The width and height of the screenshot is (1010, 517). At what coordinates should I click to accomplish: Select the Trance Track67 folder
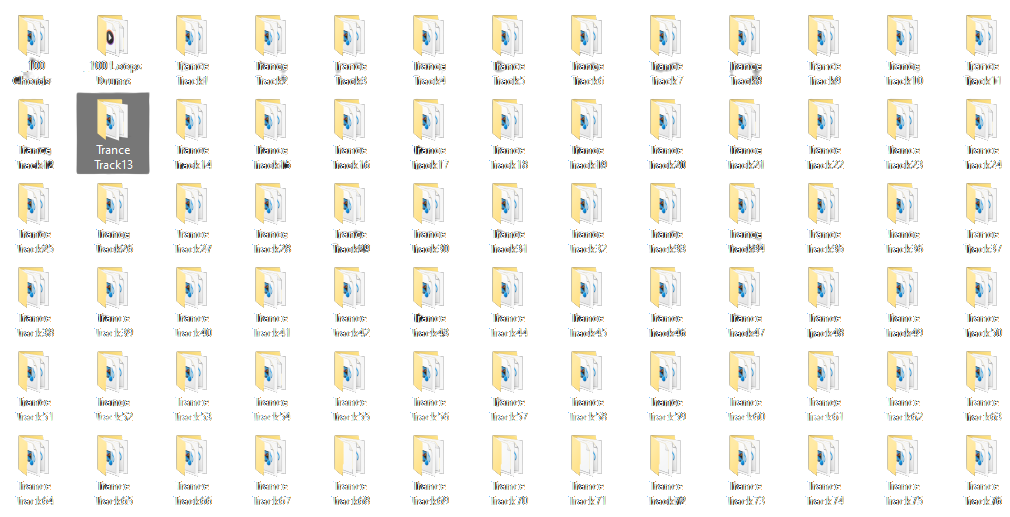(271, 457)
